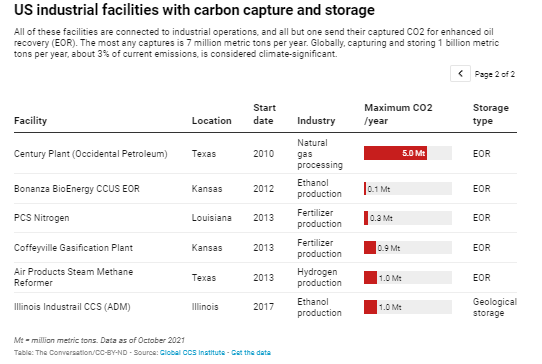Go to the previous table page
This screenshot has width=542, height=364.
coord(460,74)
